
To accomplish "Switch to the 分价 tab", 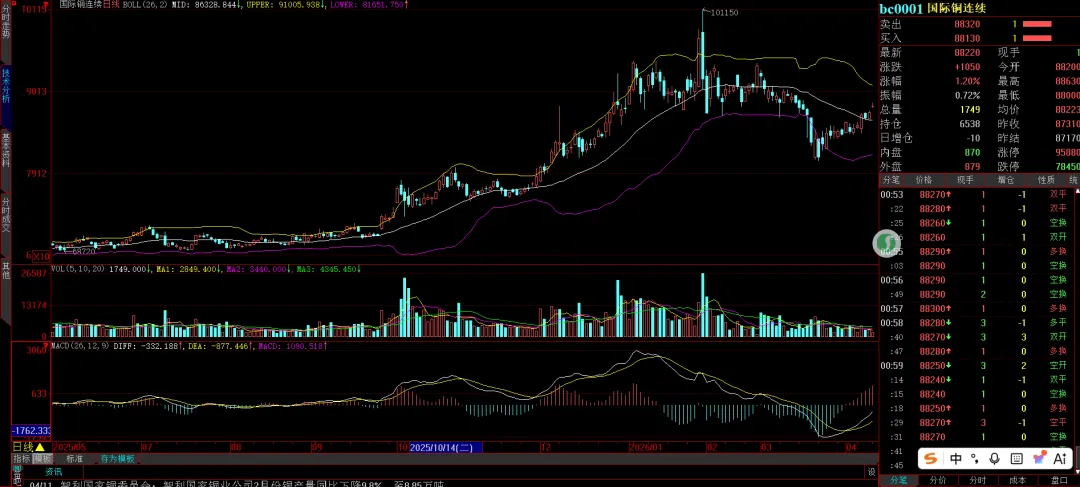I will (x=937, y=480).
